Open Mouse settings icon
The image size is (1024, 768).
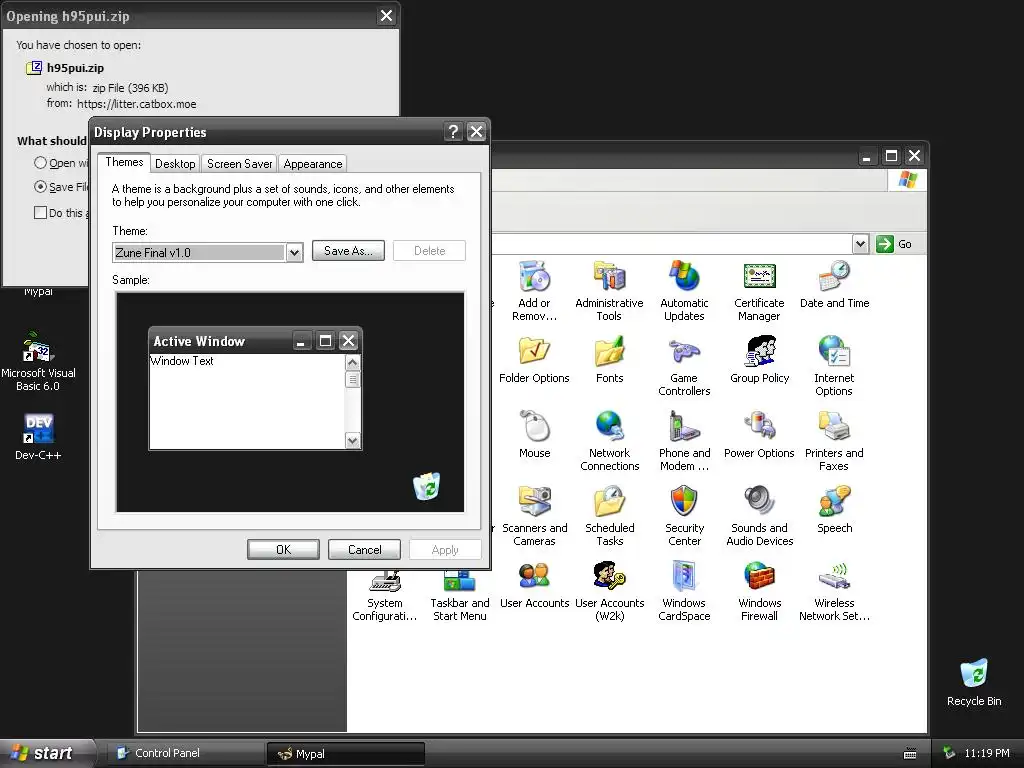[534, 426]
